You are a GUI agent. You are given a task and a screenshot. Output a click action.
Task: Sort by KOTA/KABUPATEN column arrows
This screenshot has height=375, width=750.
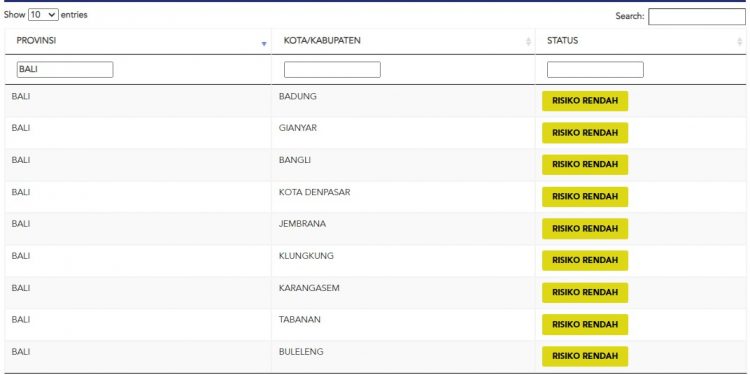coord(529,42)
